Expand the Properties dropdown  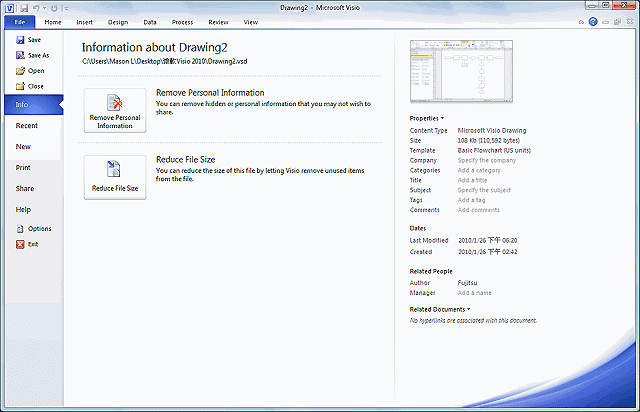click(x=427, y=118)
